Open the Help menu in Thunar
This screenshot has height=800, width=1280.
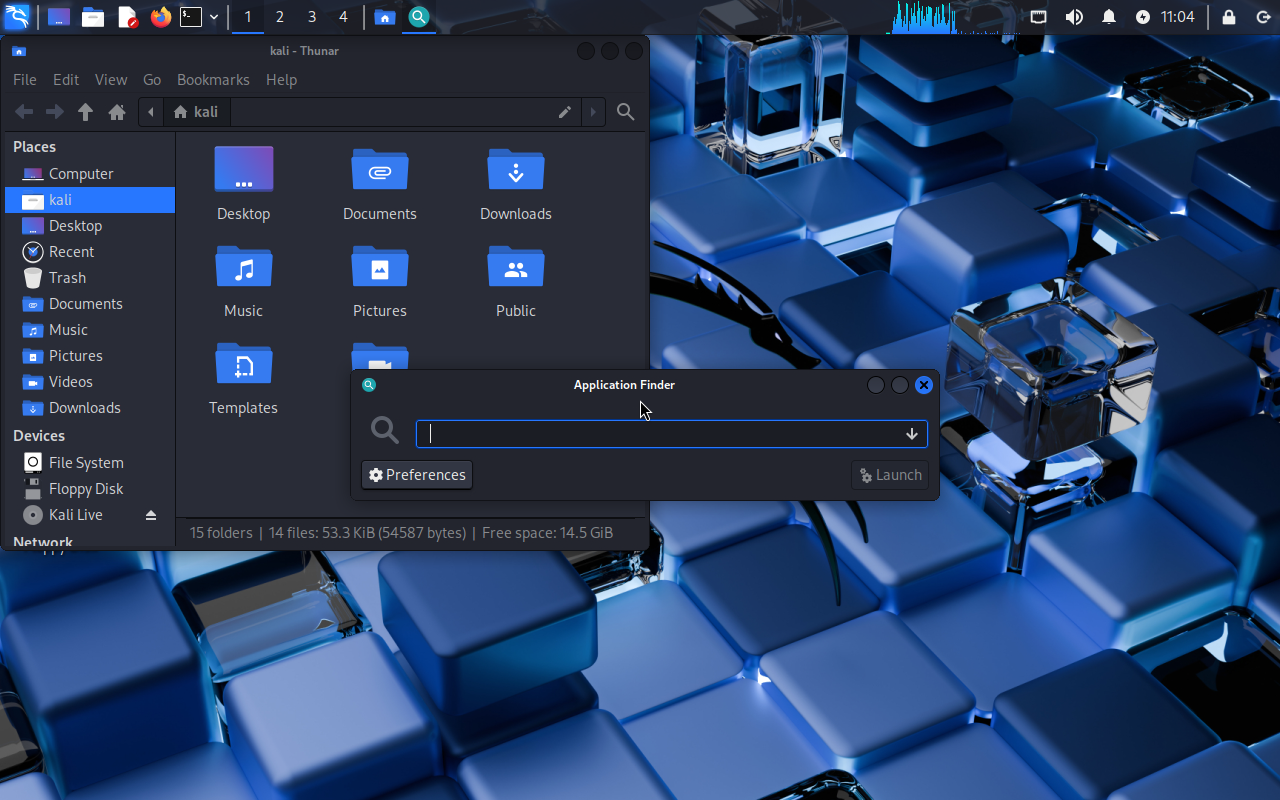coord(282,80)
